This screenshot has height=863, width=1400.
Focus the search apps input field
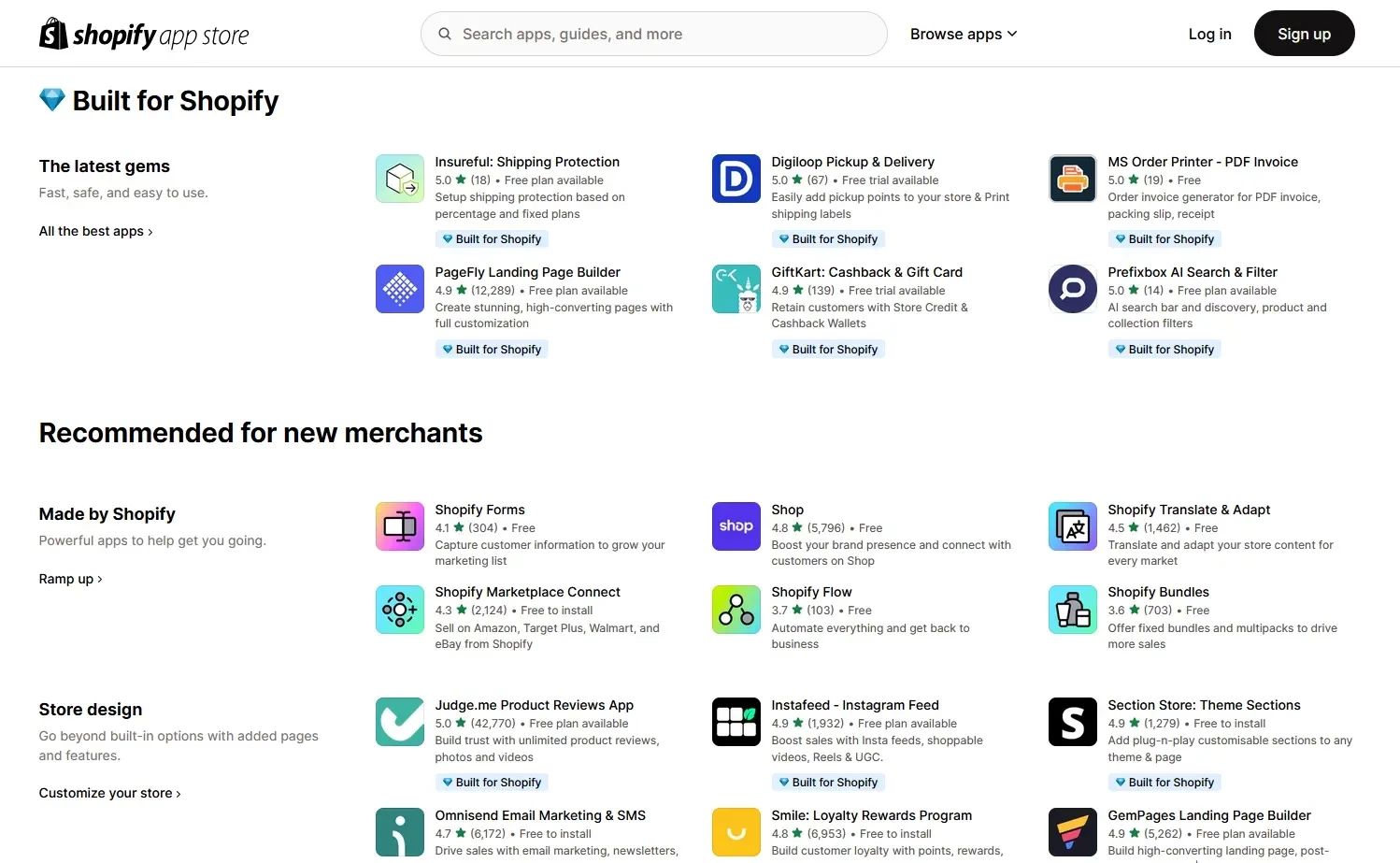tap(654, 34)
